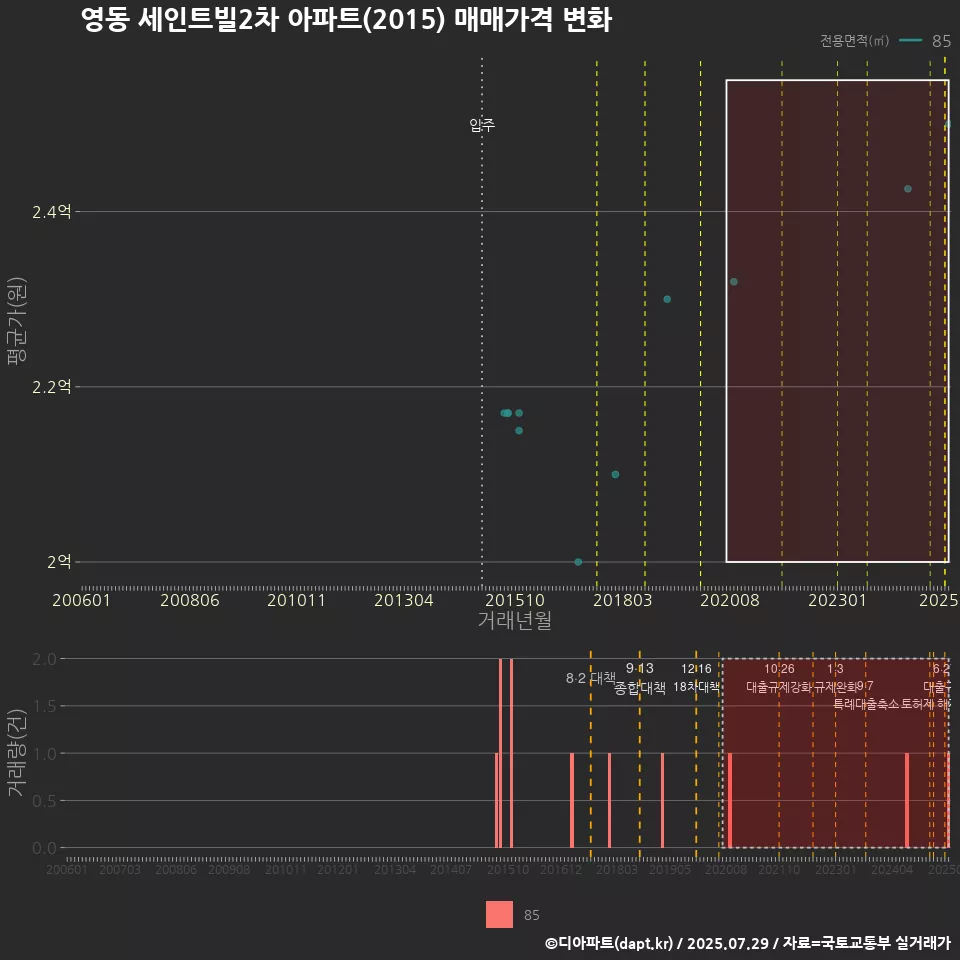Select the chart title 영동 세인트빌2차 아파트(2015) 매매가격 변화
Image resolution: width=960 pixels, height=960 pixels.
click(x=347, y=20)
